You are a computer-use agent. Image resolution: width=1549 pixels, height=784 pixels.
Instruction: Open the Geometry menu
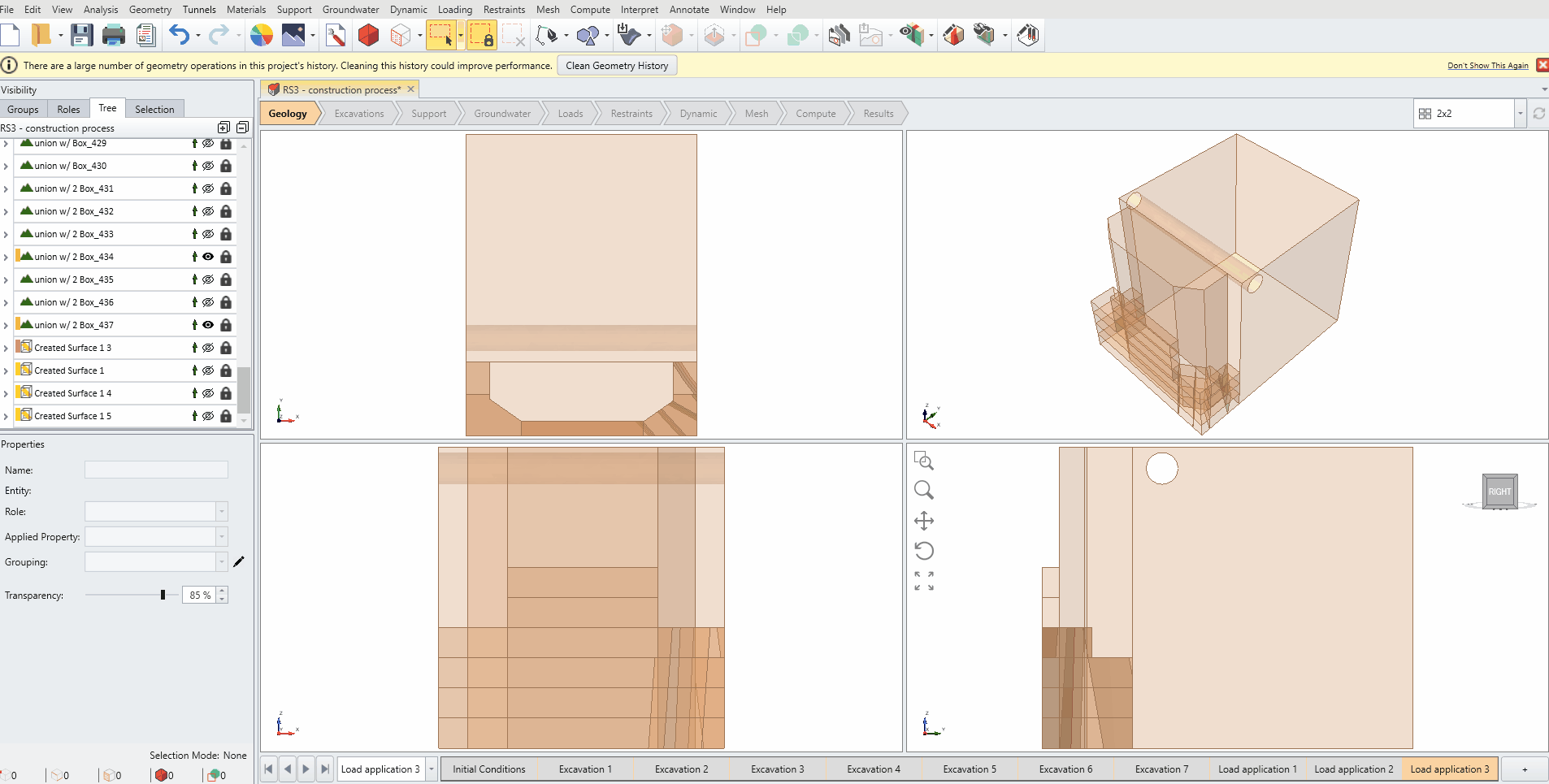(x=150, y=9)
